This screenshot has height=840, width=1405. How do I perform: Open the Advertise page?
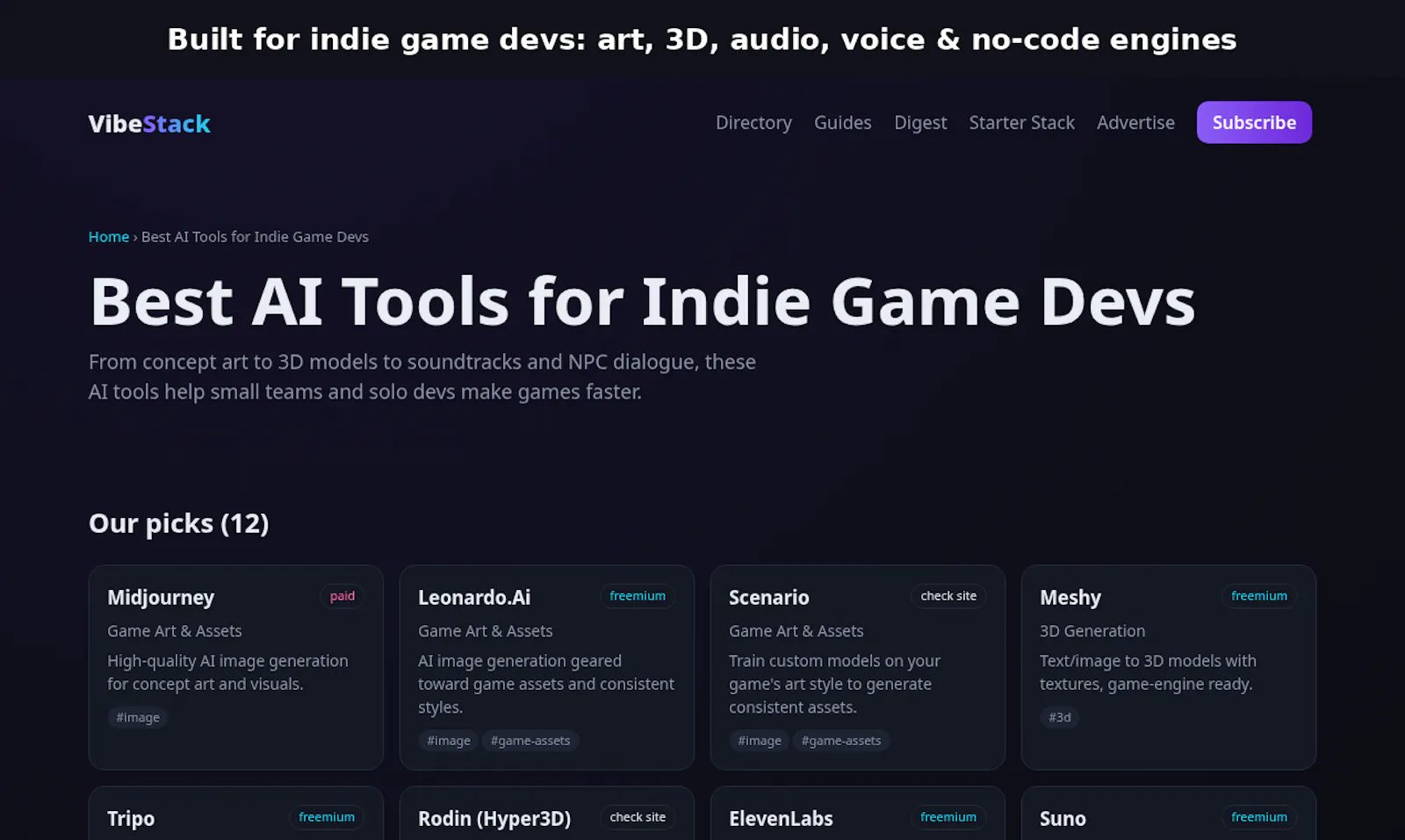pos(1135,123)
